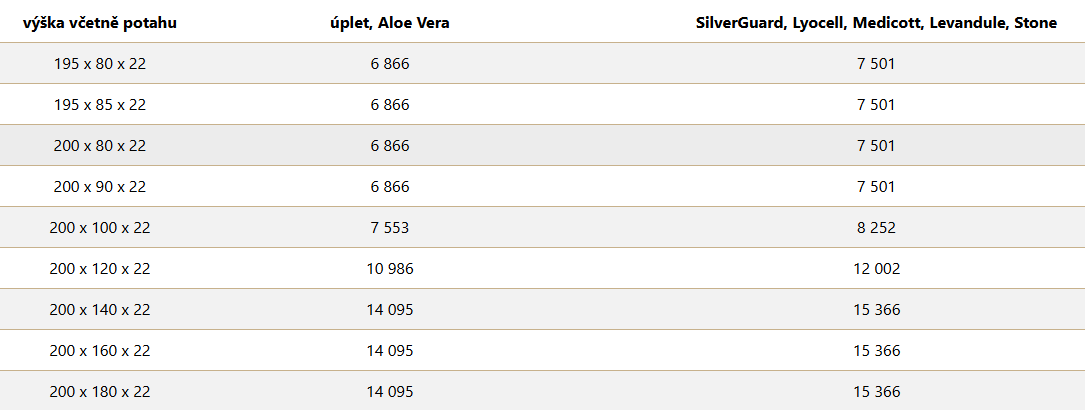The image size is (1085, 410).
Task: Click the 195 x 85 x 22 size cell
Action: pos(100,104)
